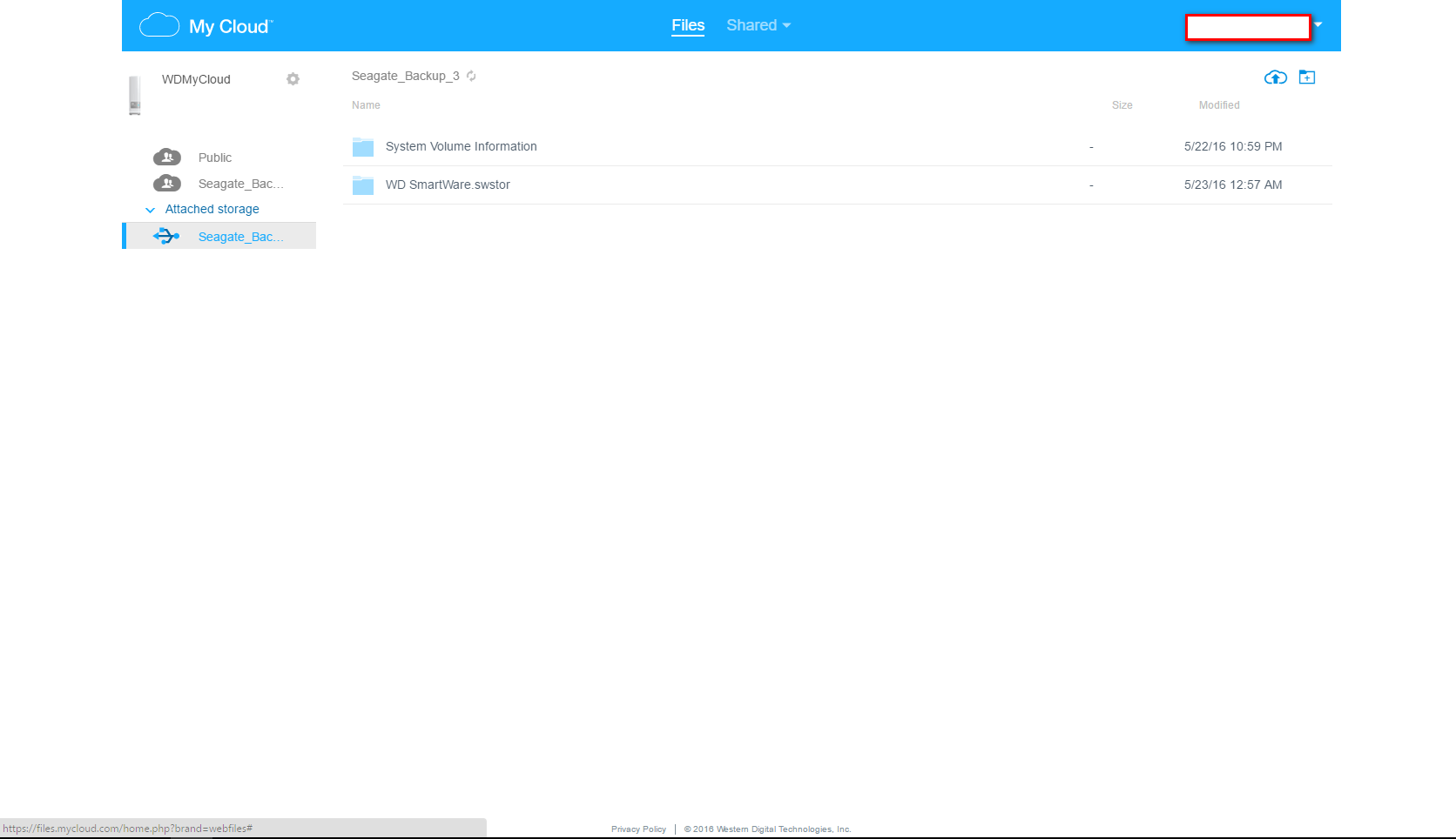The width and height of the screenshot is (1456, 839).
Task: Sort files by Name column
Action: coord(366,105)
